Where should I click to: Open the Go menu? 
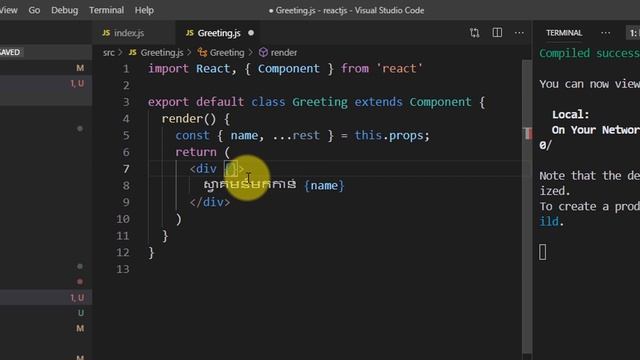click(x=34, y=10)
